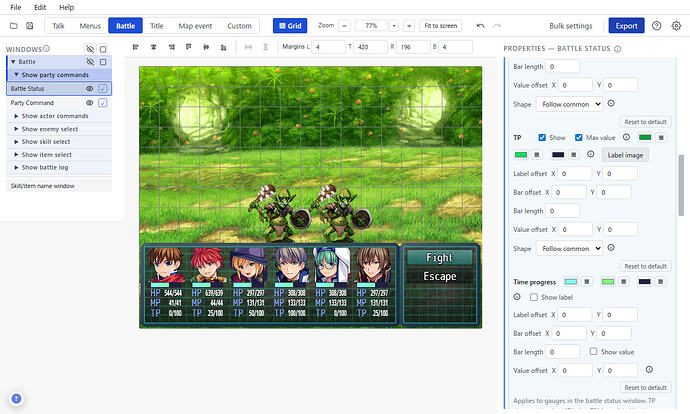Open the Help menu

(66, 7)
